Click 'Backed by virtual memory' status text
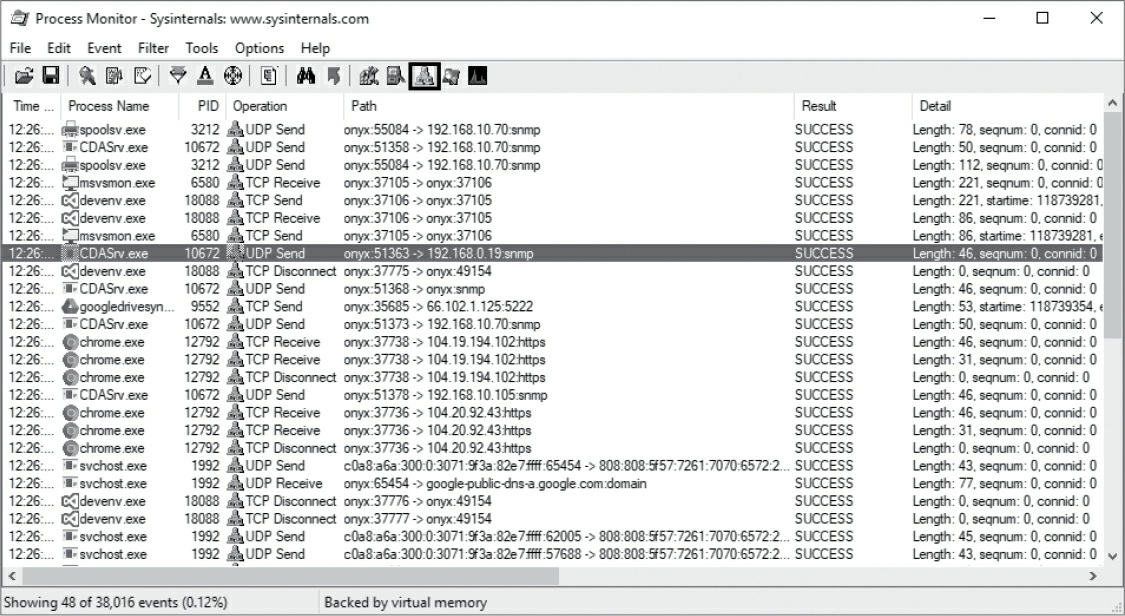1125x616 pixels. [x=405, y=602]
